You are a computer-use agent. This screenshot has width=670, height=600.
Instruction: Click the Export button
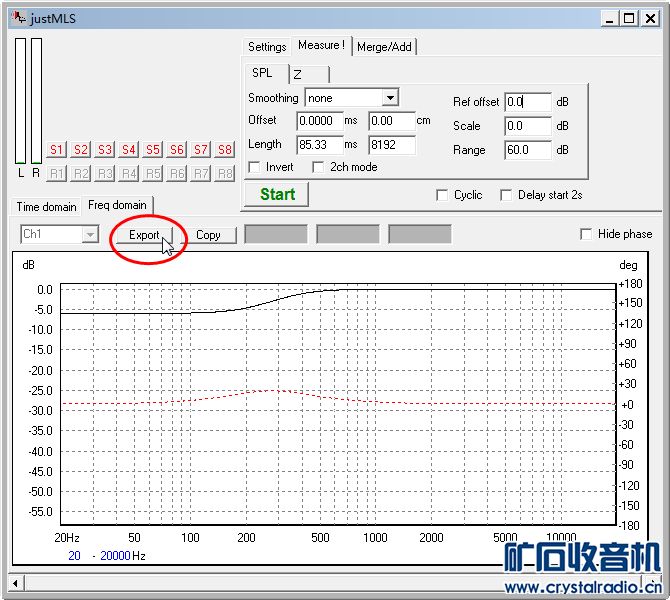144,235
